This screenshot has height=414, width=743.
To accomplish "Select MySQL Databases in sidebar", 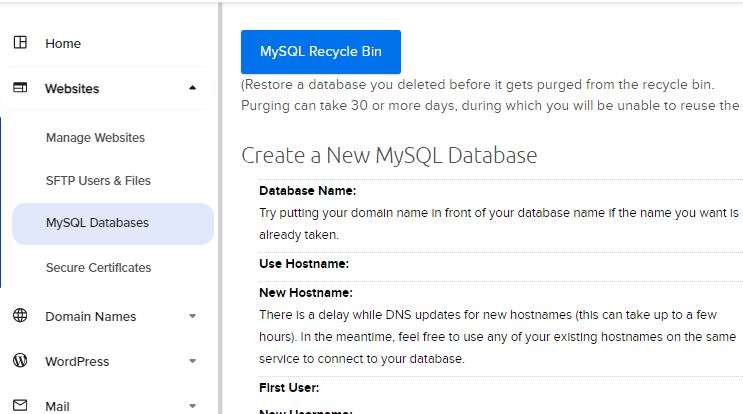I will tap(113, 224).
